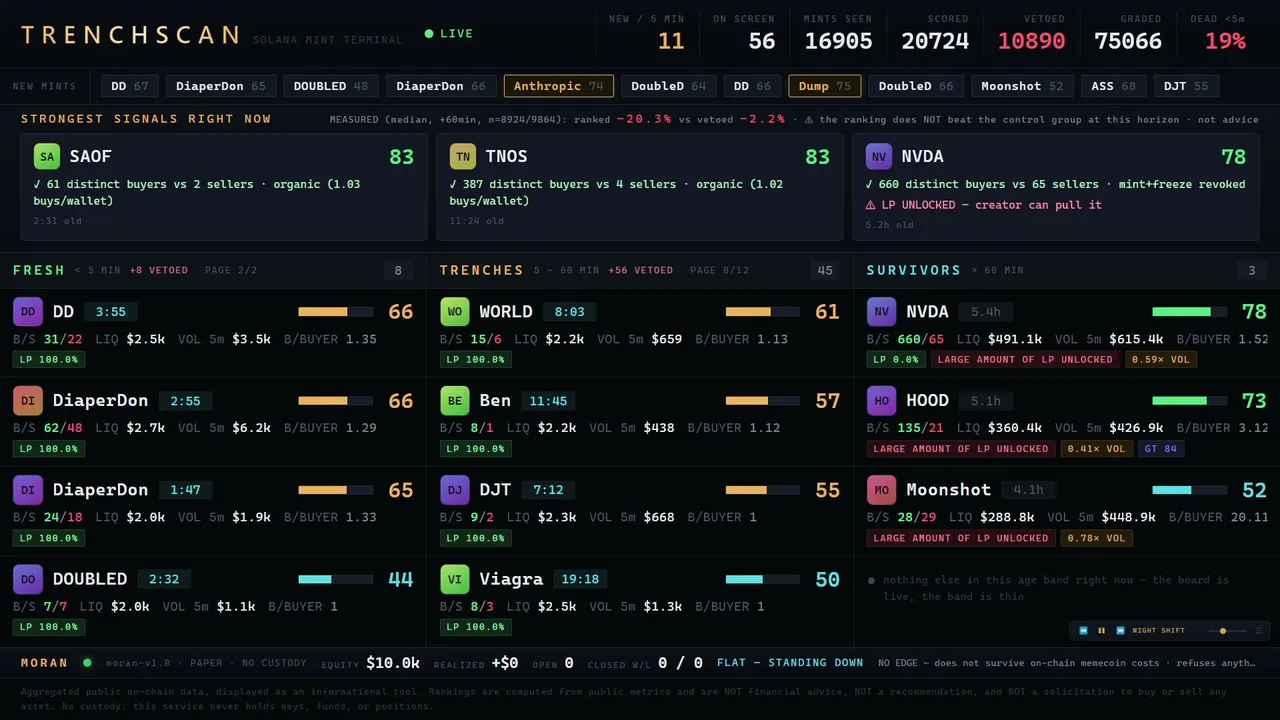Click the 0.78× VOL tag on Moonshot
1280x720 pixels.
coord(1096,538)
